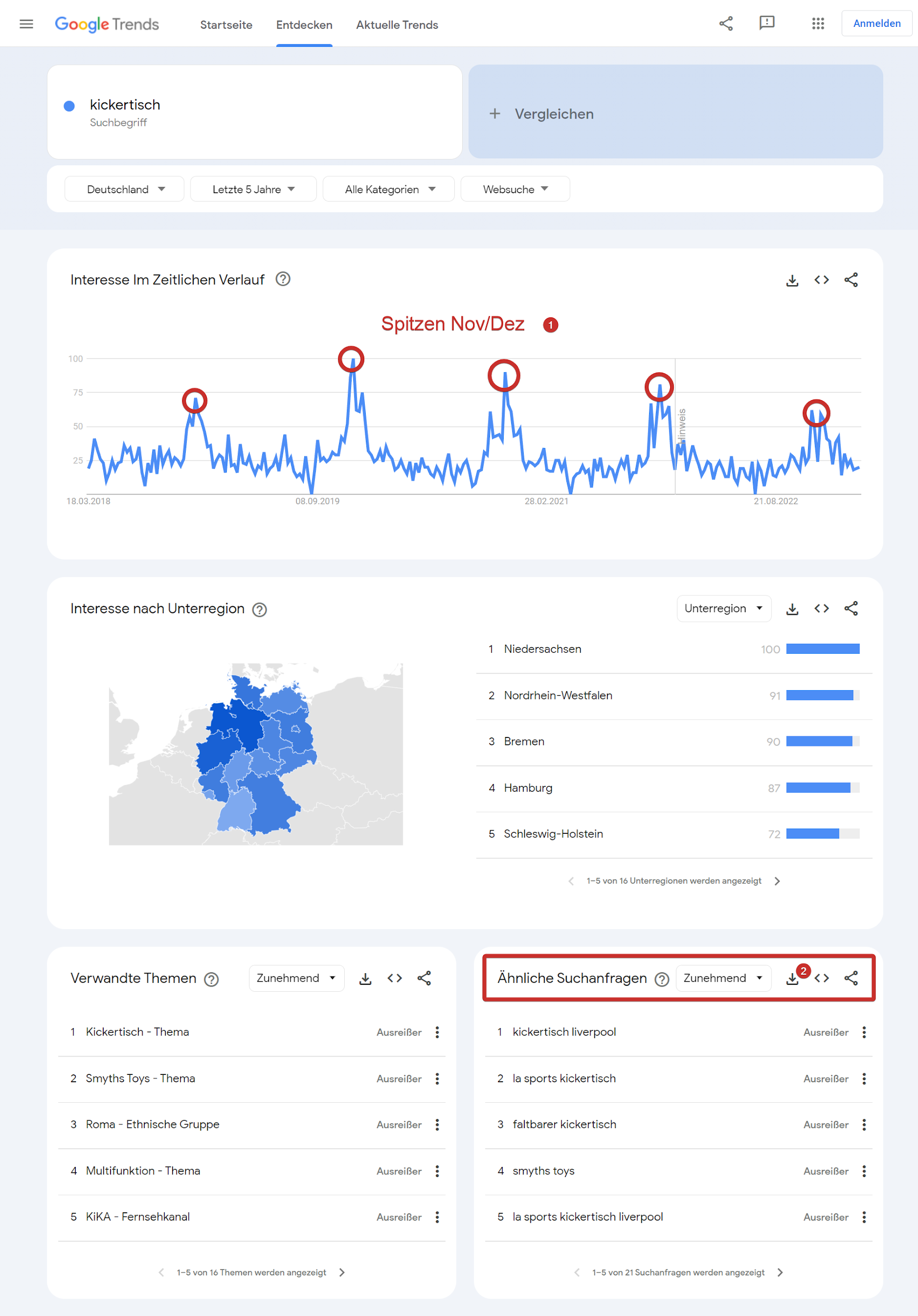Download the subregion interest data
The image size is (918, 1316).
click(792, 609)
